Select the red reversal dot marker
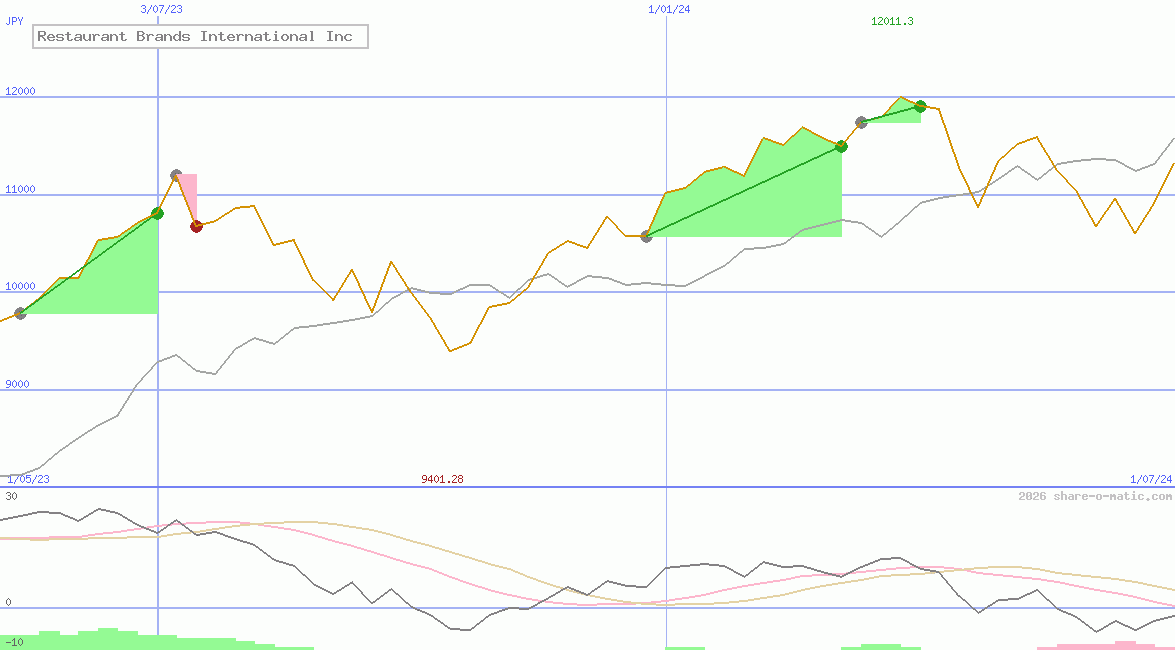 (x=196, y=226)
